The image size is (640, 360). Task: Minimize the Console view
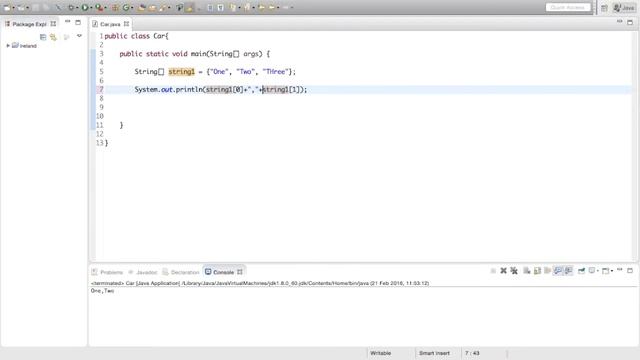[620, 270]
